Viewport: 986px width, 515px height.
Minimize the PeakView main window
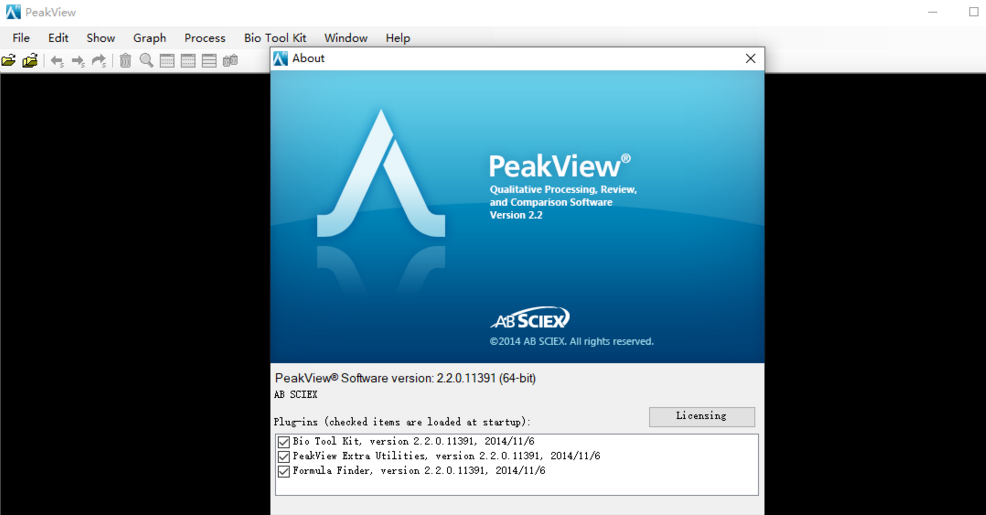click(x=933, y=12)
